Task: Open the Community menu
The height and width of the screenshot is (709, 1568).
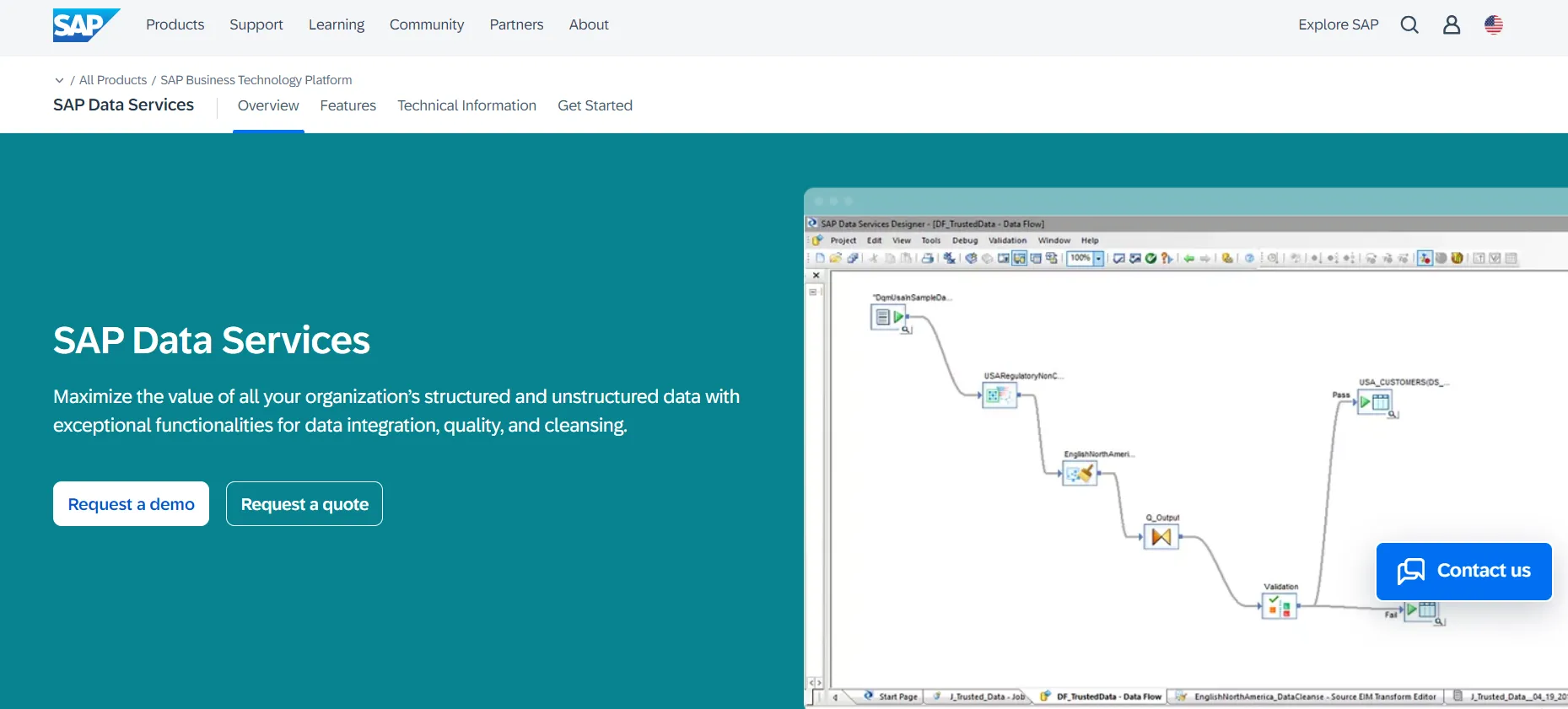Action: (427, 24)
